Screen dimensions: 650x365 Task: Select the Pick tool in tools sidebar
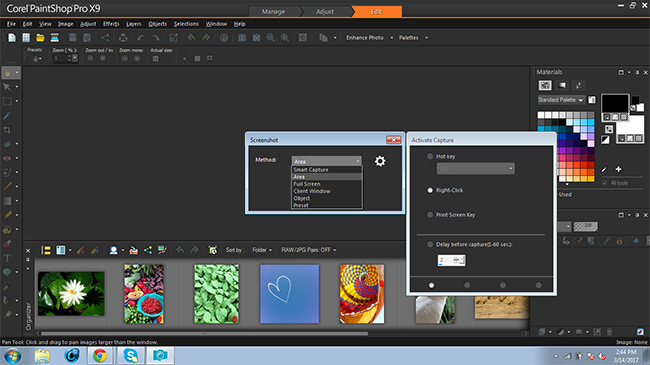pyautogui.click(x=7, y=87)
